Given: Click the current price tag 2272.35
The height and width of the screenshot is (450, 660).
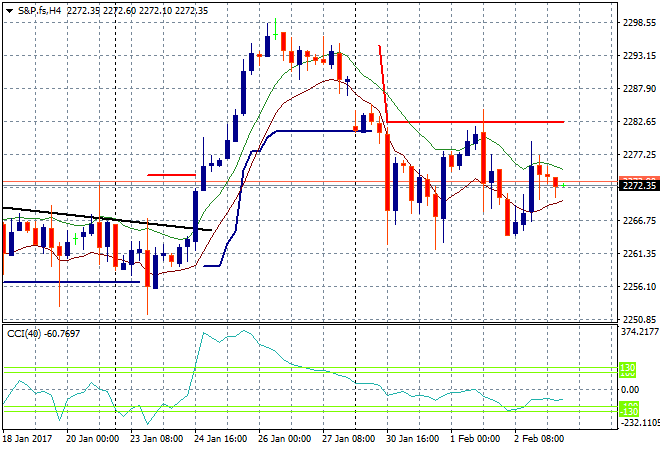Looking at the screenshot, I should 639,186.
